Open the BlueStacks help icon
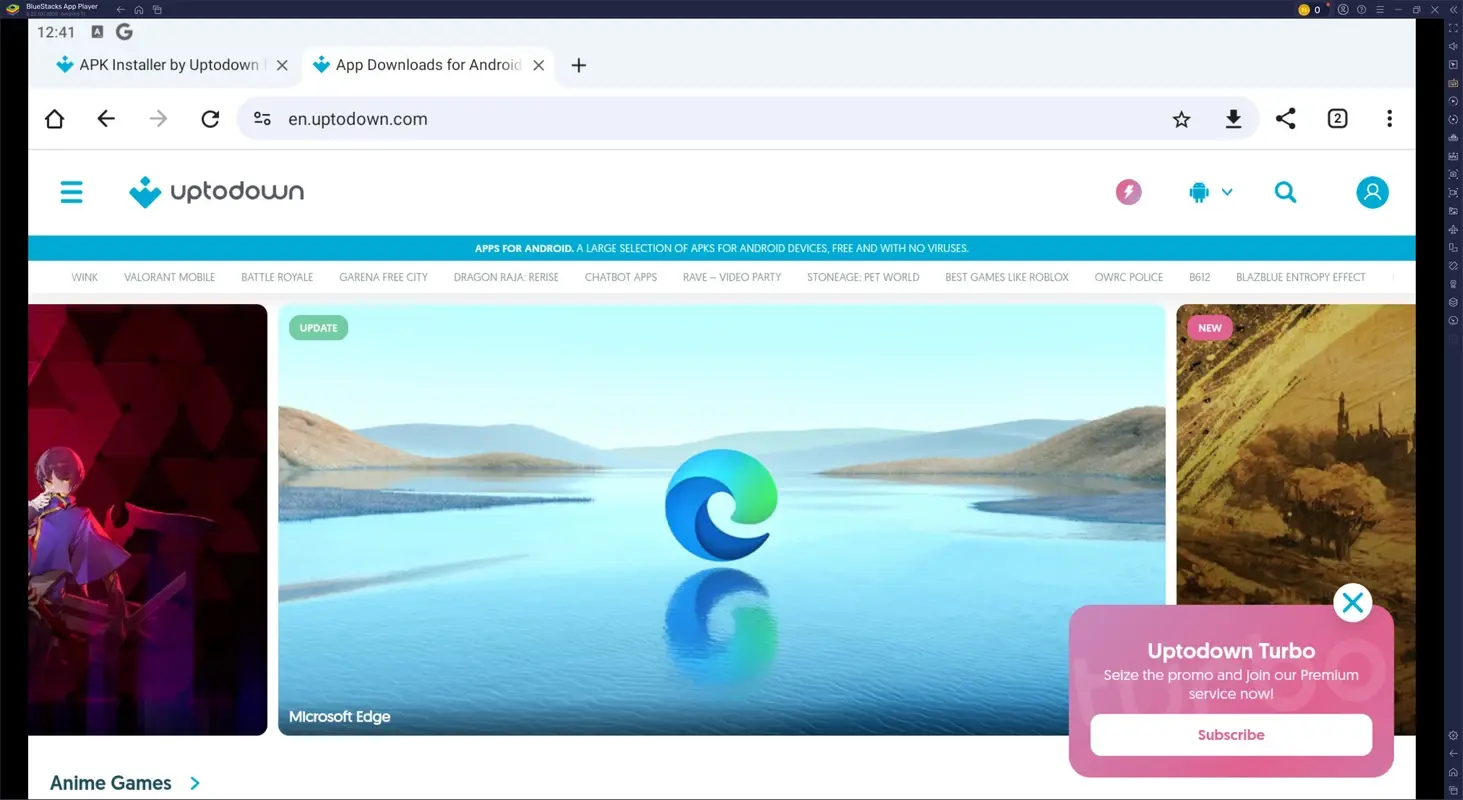 1360,9
